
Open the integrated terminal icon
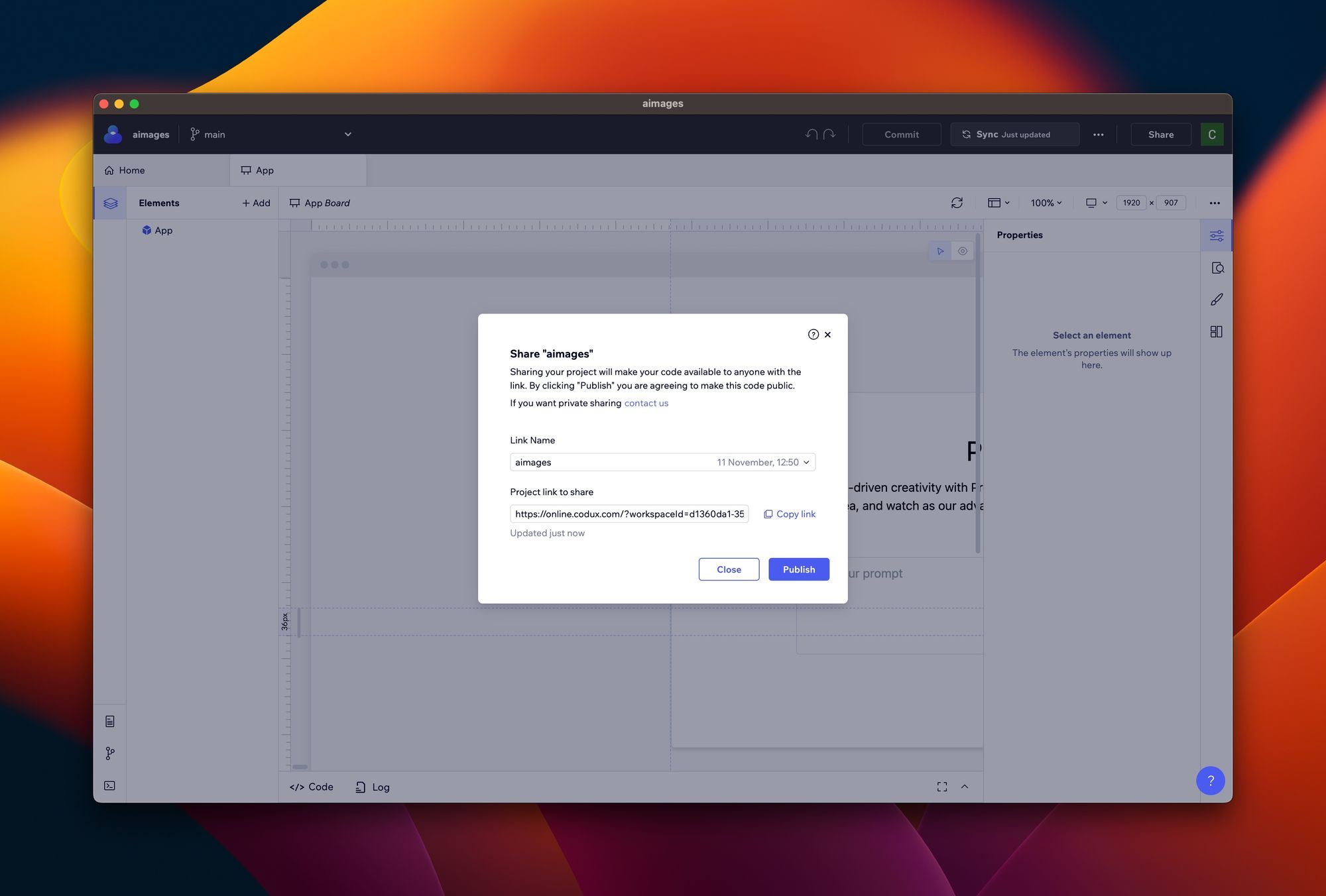click(110, 785)
